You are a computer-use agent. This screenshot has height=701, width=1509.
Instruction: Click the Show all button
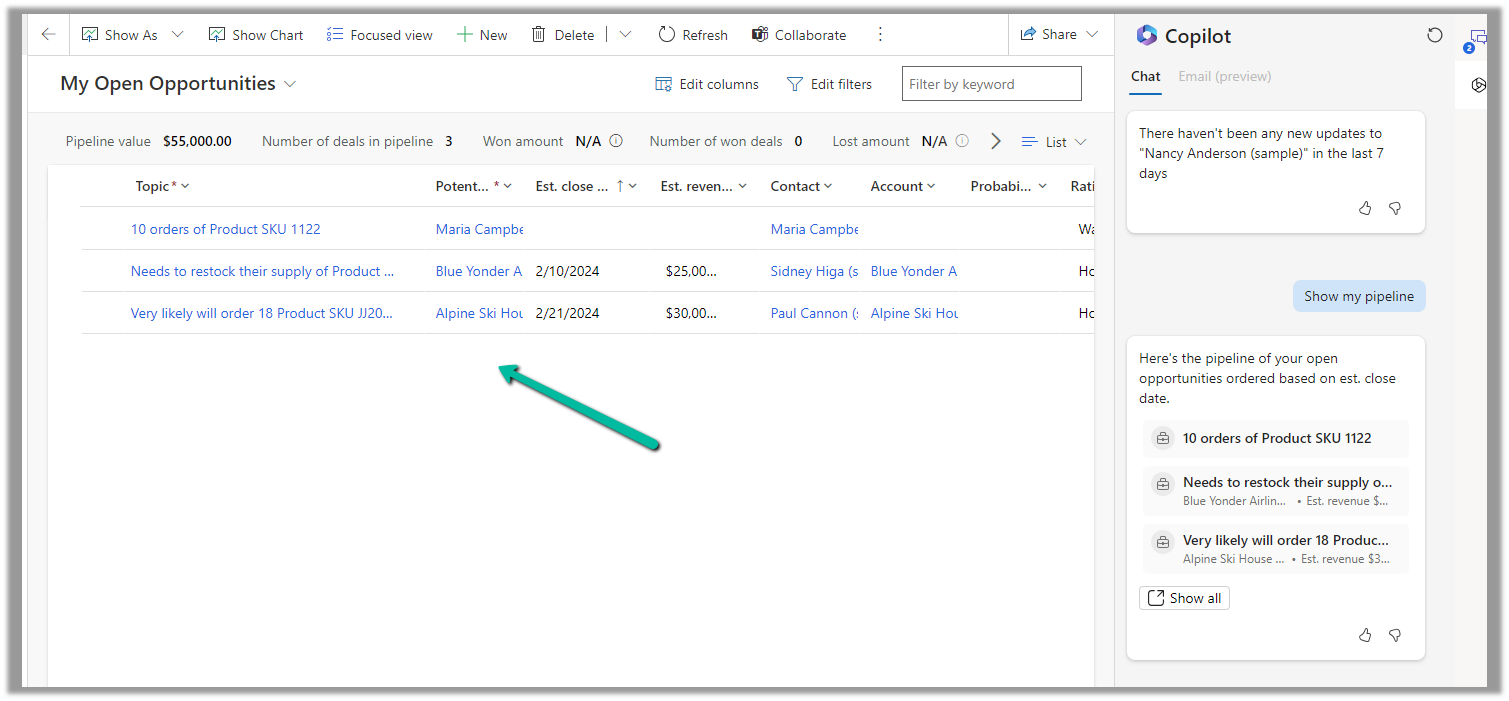(x=1184, y=598)
